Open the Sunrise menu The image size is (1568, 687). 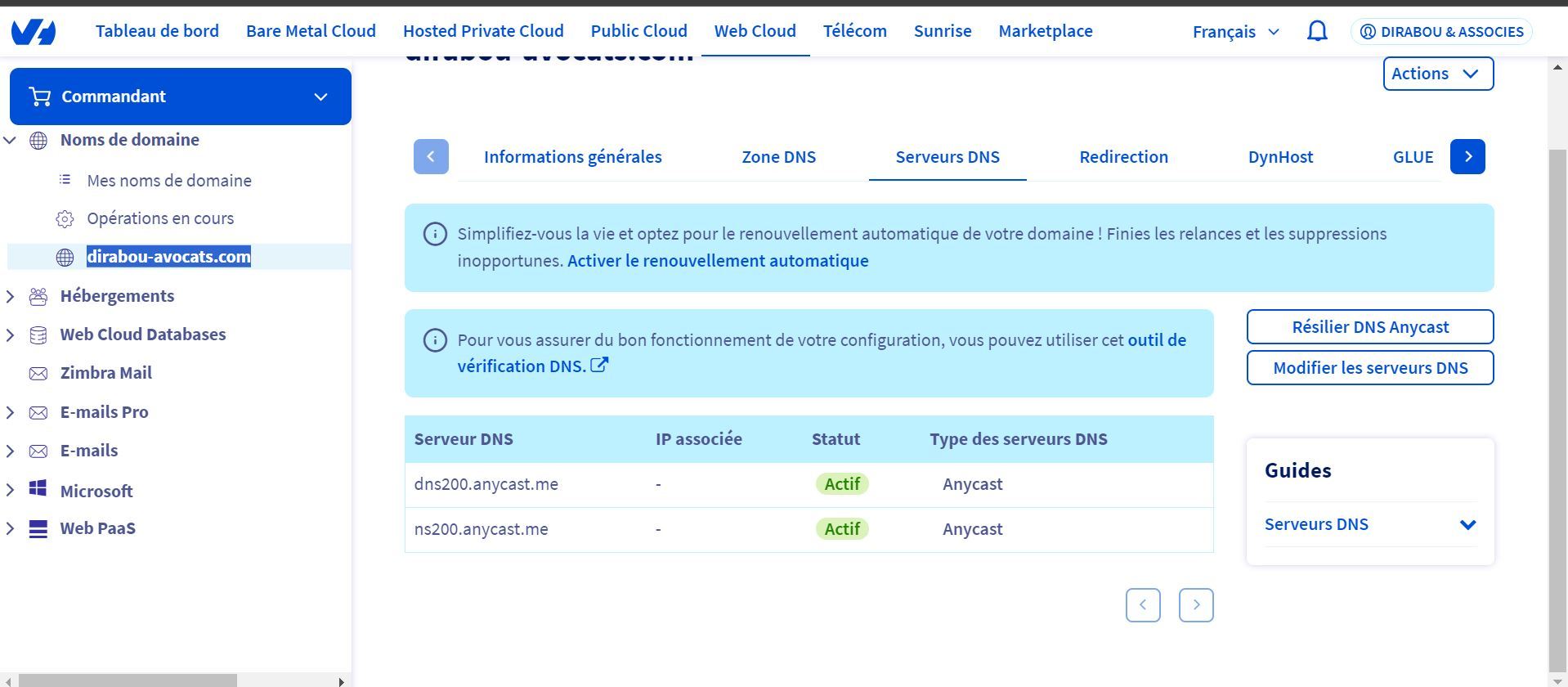point(943,31)
